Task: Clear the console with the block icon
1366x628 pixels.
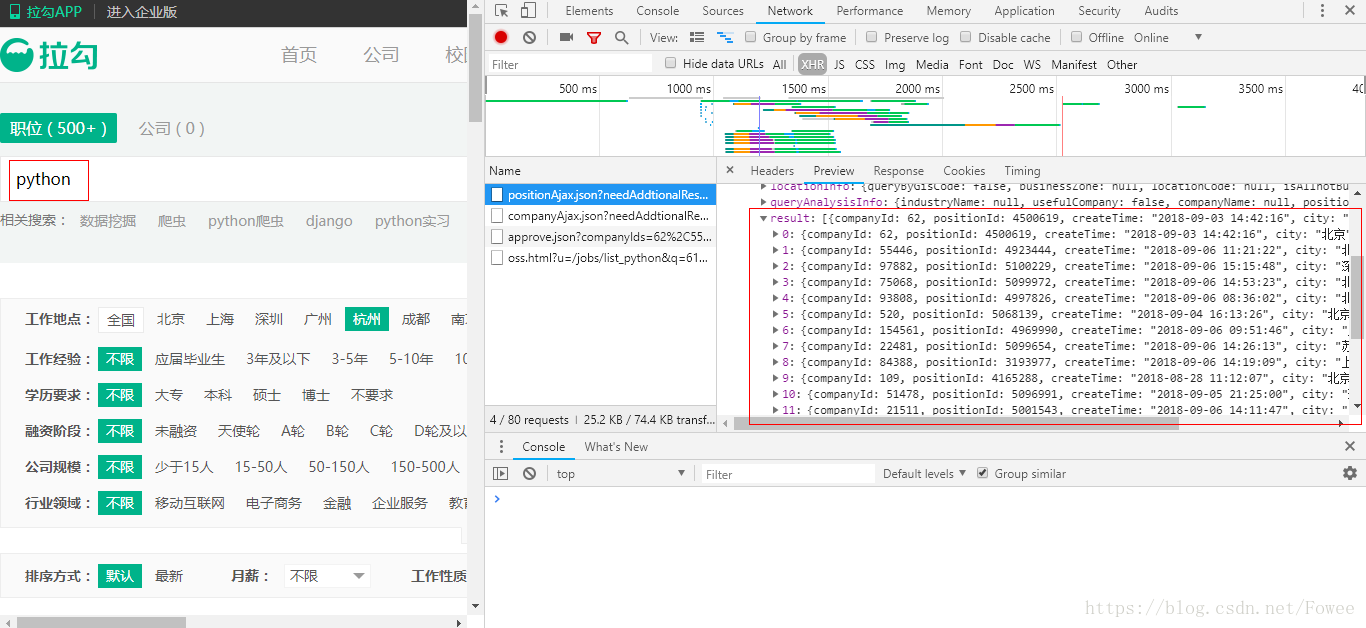Action: tap(529, 473)
